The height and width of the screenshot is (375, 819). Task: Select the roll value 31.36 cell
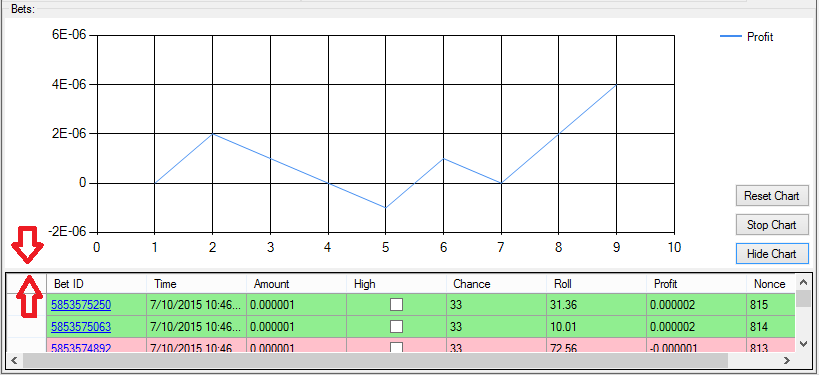(596, 304)
